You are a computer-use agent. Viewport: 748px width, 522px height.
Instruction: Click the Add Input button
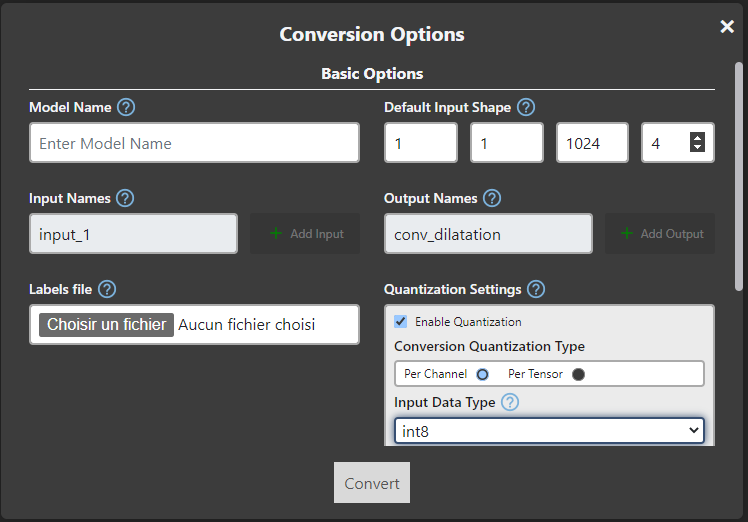(x=305, y=234)
